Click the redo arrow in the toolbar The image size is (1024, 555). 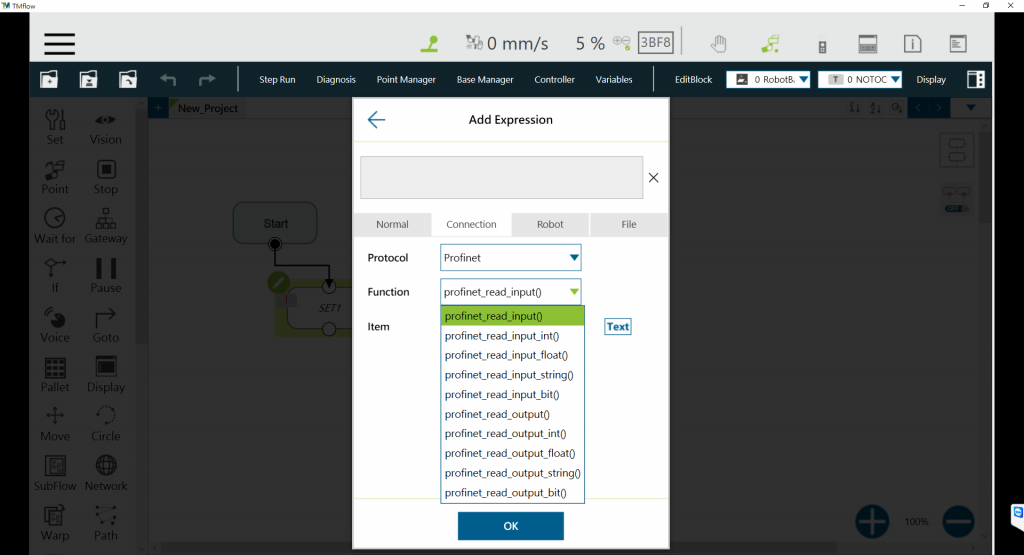207,80
